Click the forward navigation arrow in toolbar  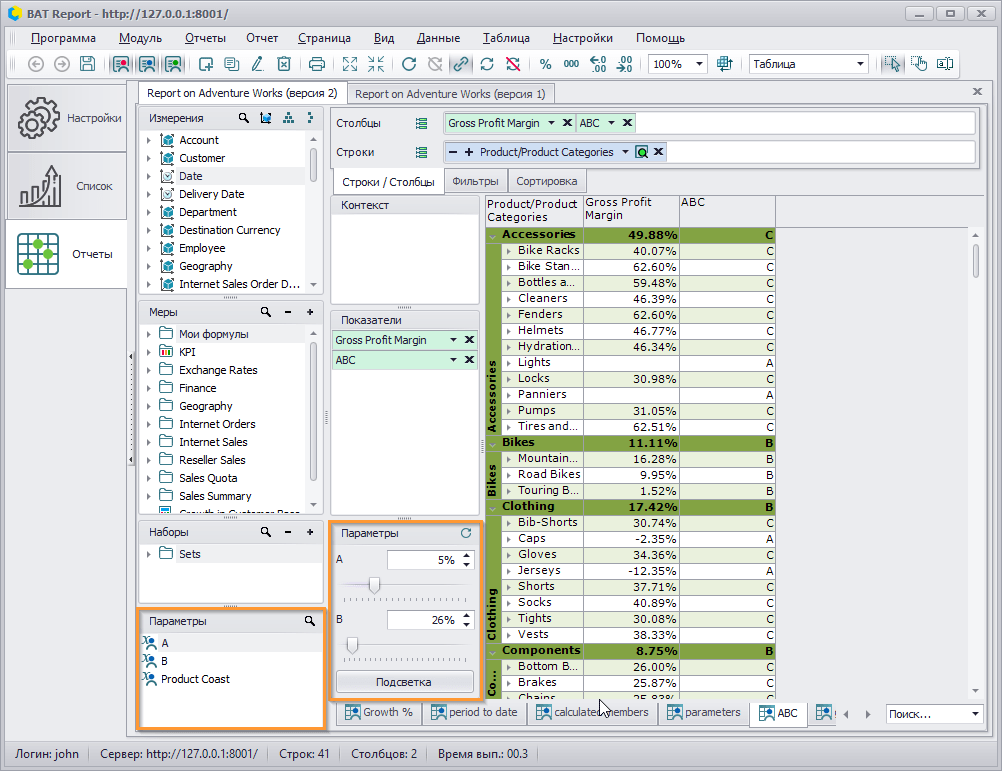click(61, 64)
